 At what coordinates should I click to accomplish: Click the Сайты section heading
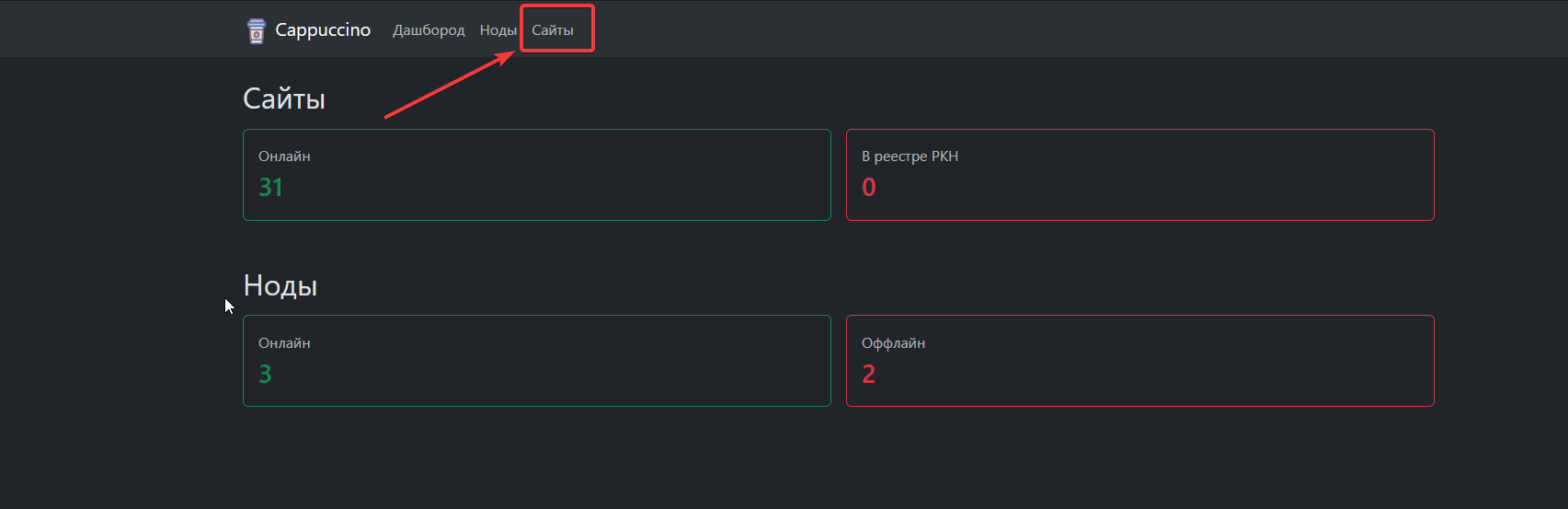tap(284, 98)
